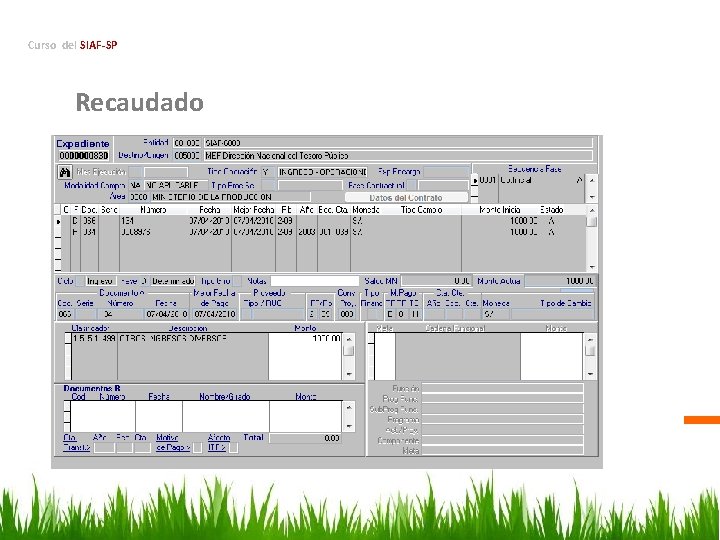Click the Secuencia Fase list down arrow
Image resolution: width=720 pixels, height=540 pixels.
pyautogui.click(x=592, y=197)
